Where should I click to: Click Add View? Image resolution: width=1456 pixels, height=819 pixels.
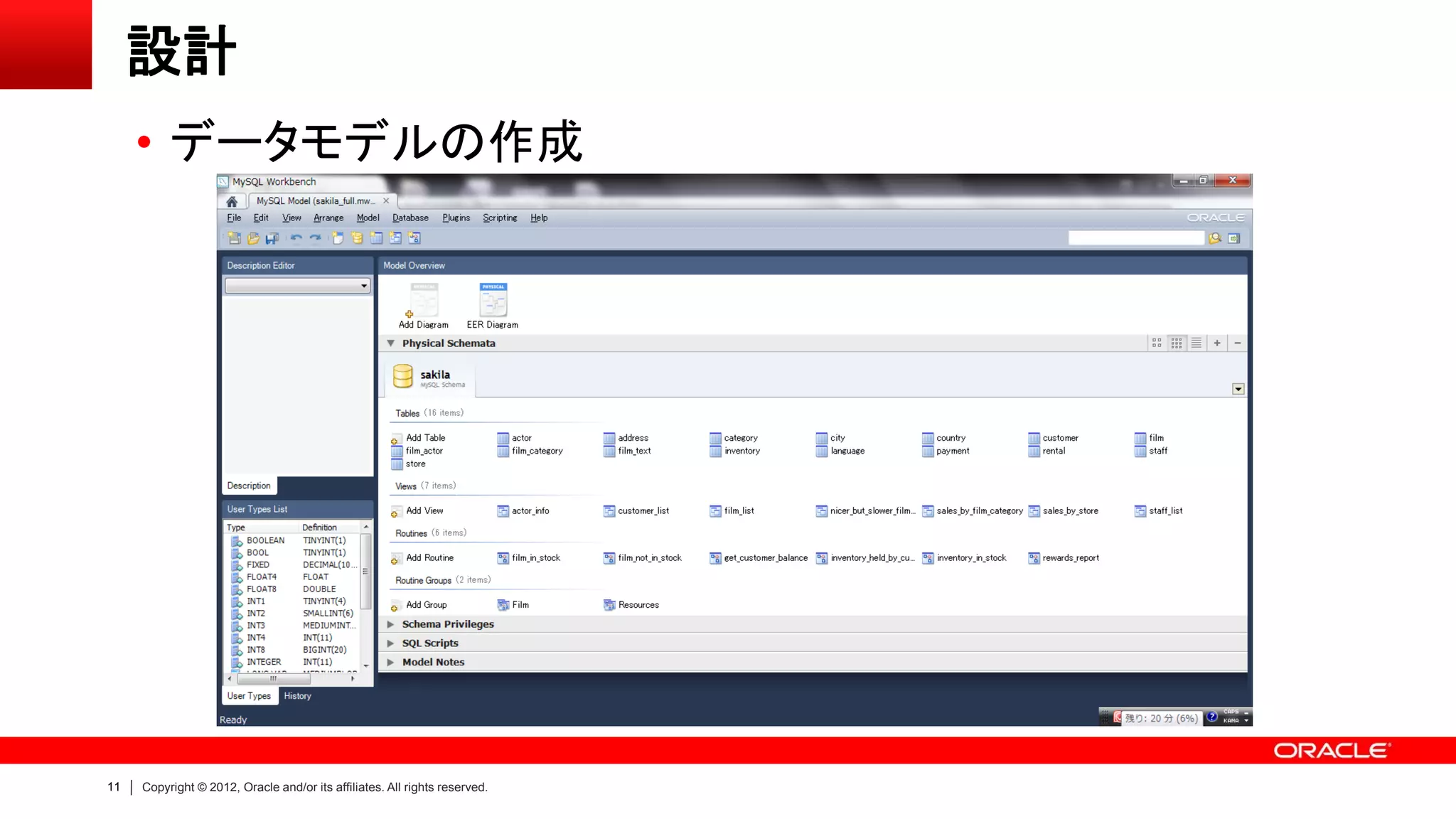(417, 510)
